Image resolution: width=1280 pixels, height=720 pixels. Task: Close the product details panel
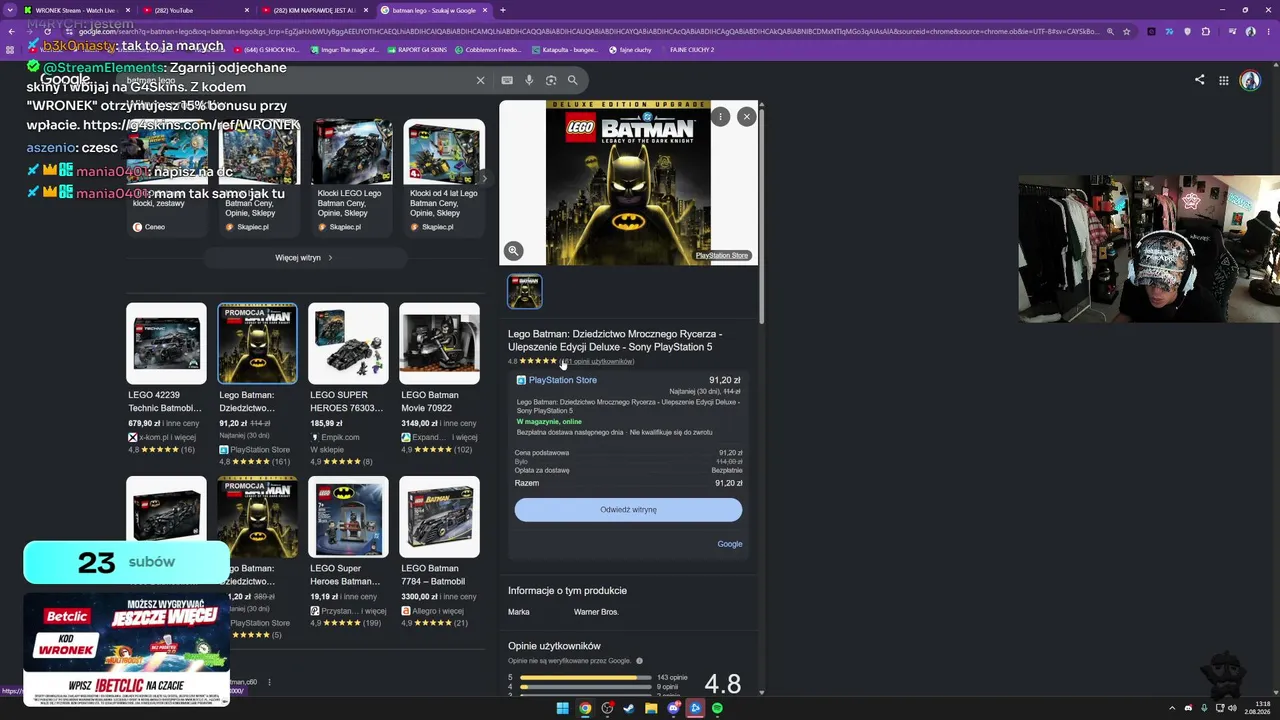point(746,117)
